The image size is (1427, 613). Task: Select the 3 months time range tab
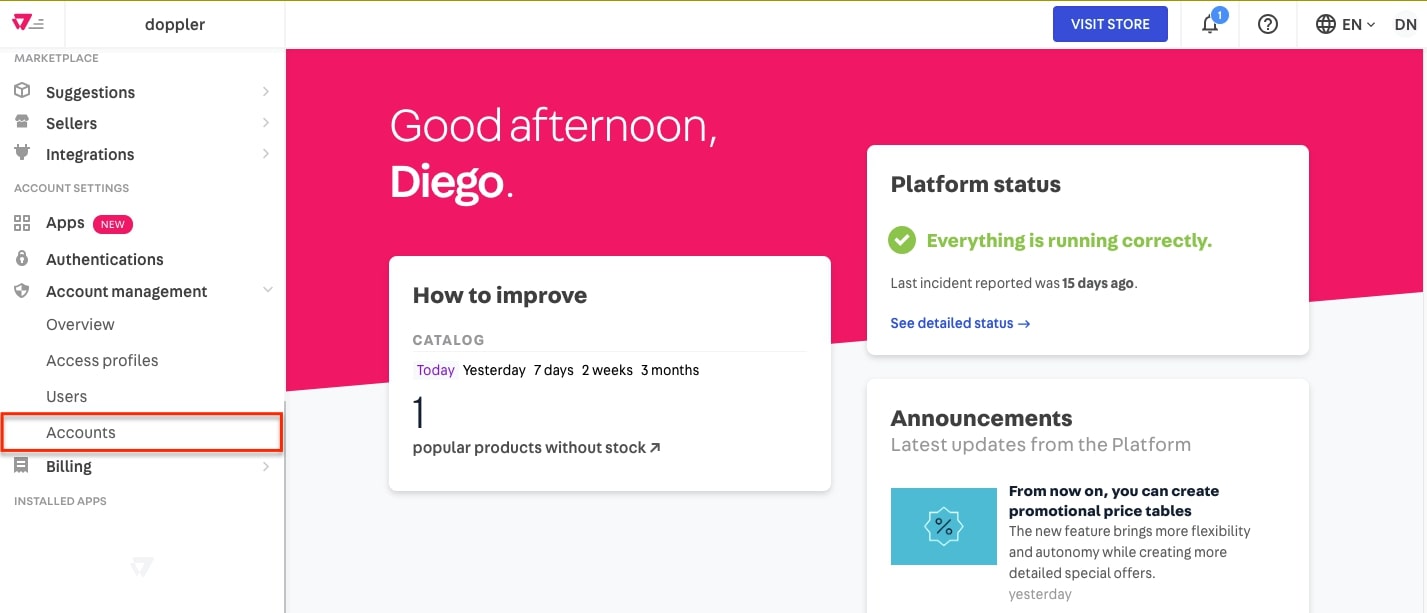[670, 370]
